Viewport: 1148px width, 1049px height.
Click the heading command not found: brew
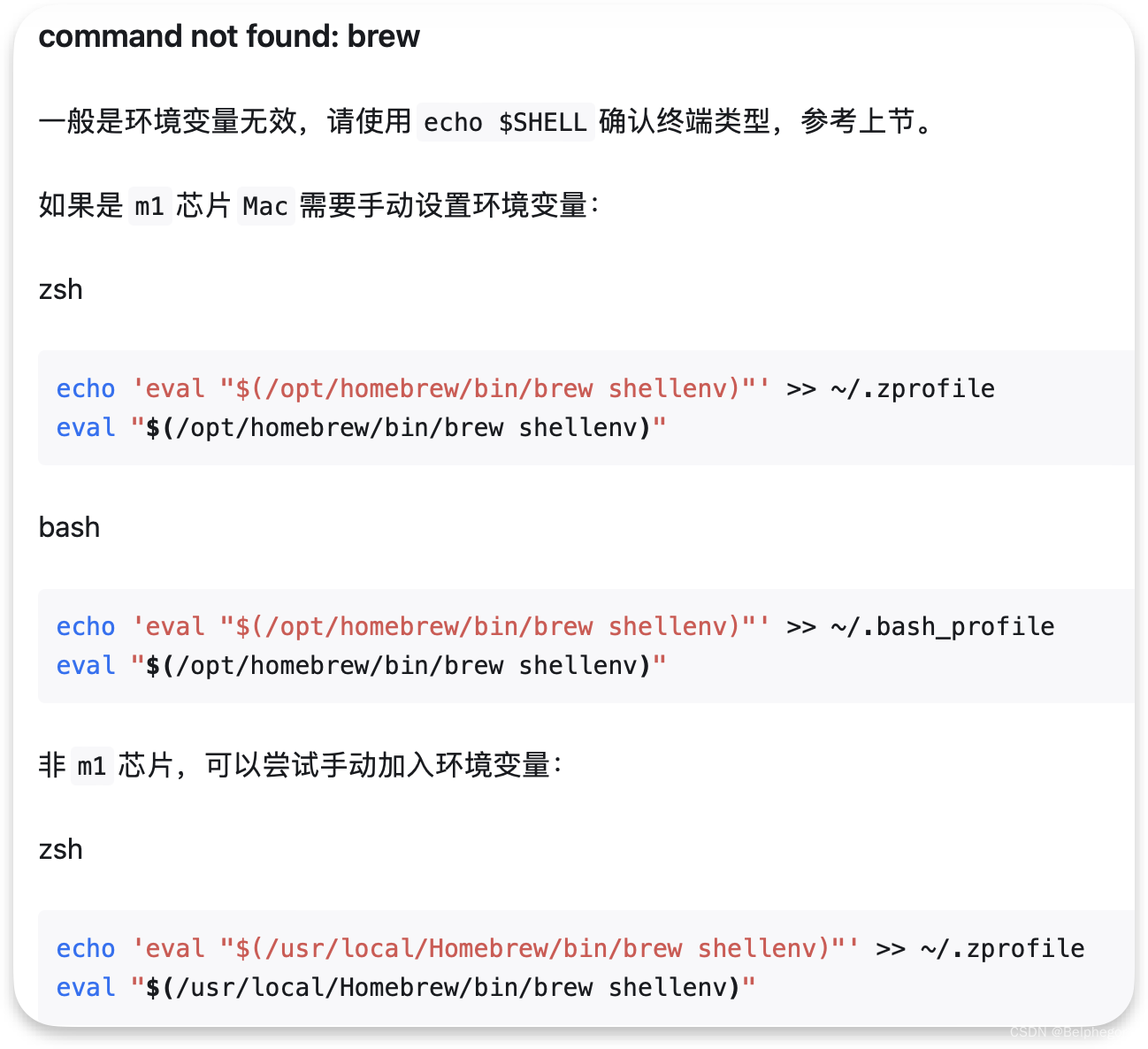tap(228, 36)
